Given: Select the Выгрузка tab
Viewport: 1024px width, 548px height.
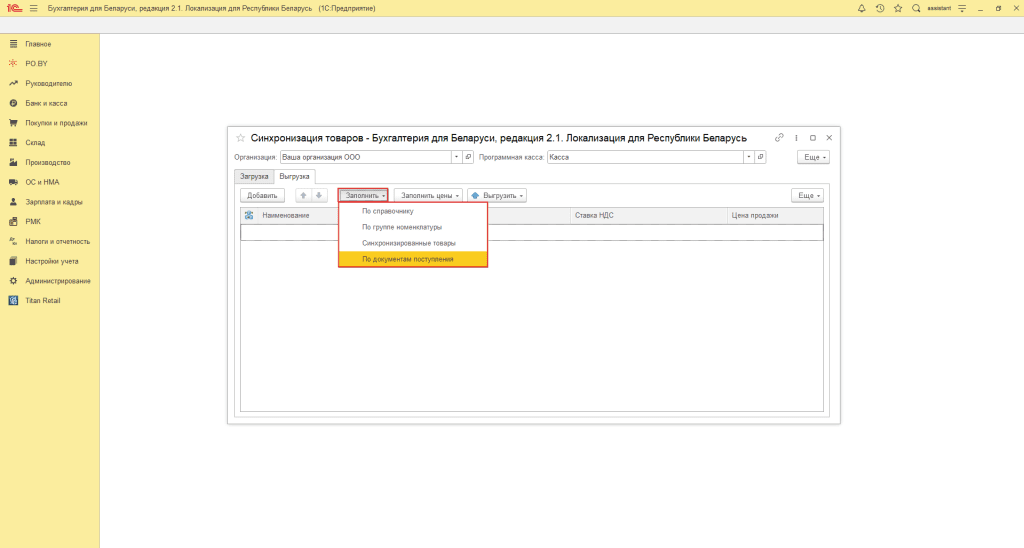Looking at the screenshot, I should tap(295, 176).
